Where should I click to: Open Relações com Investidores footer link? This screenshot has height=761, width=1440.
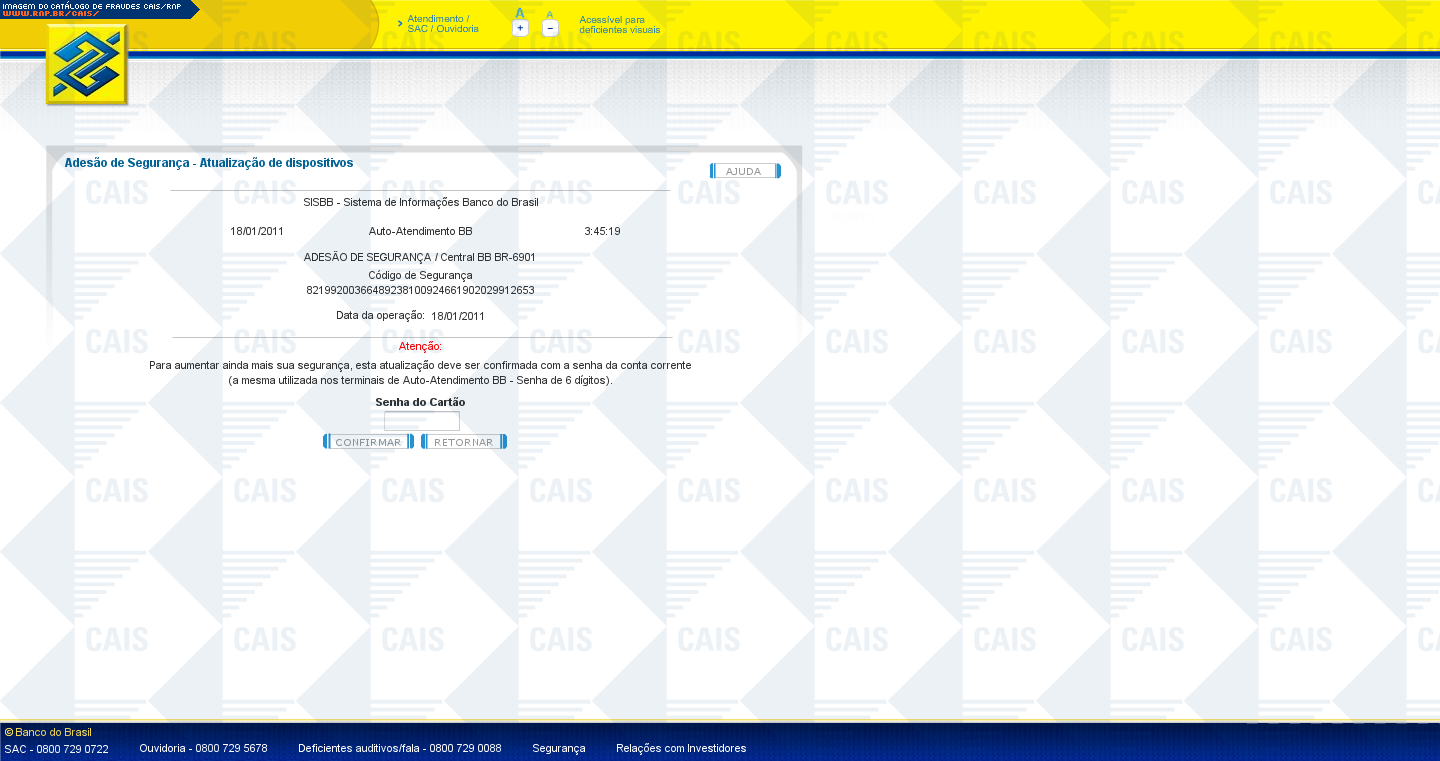(680, 748)
